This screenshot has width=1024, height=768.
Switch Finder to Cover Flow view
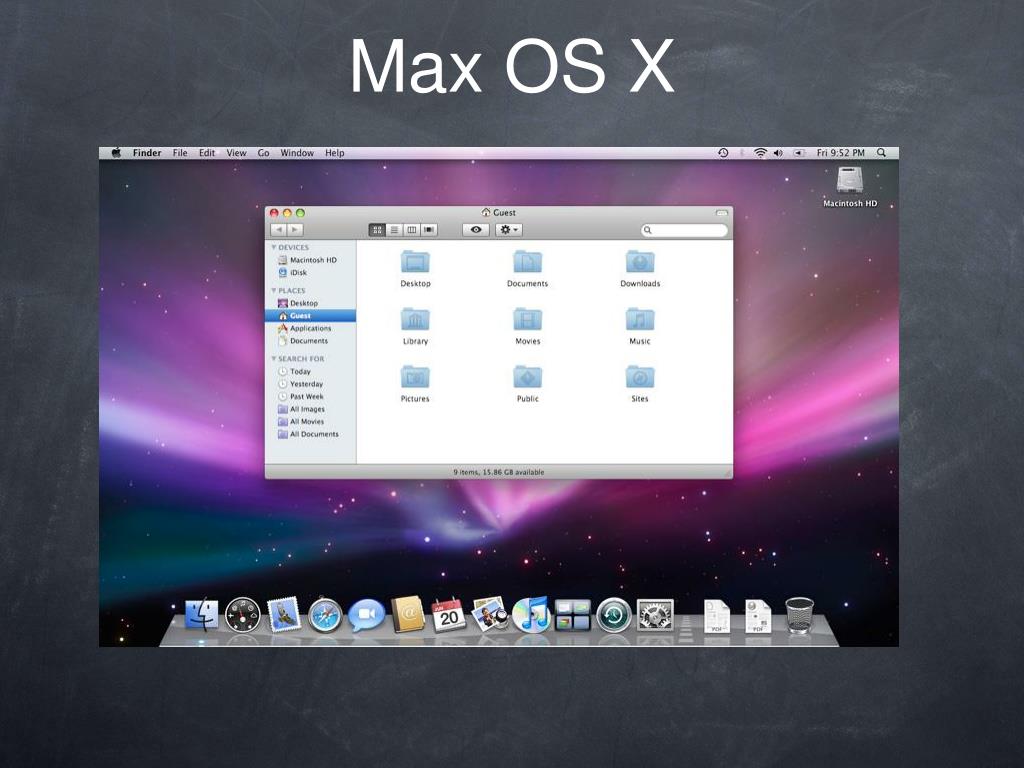point(429,230)
